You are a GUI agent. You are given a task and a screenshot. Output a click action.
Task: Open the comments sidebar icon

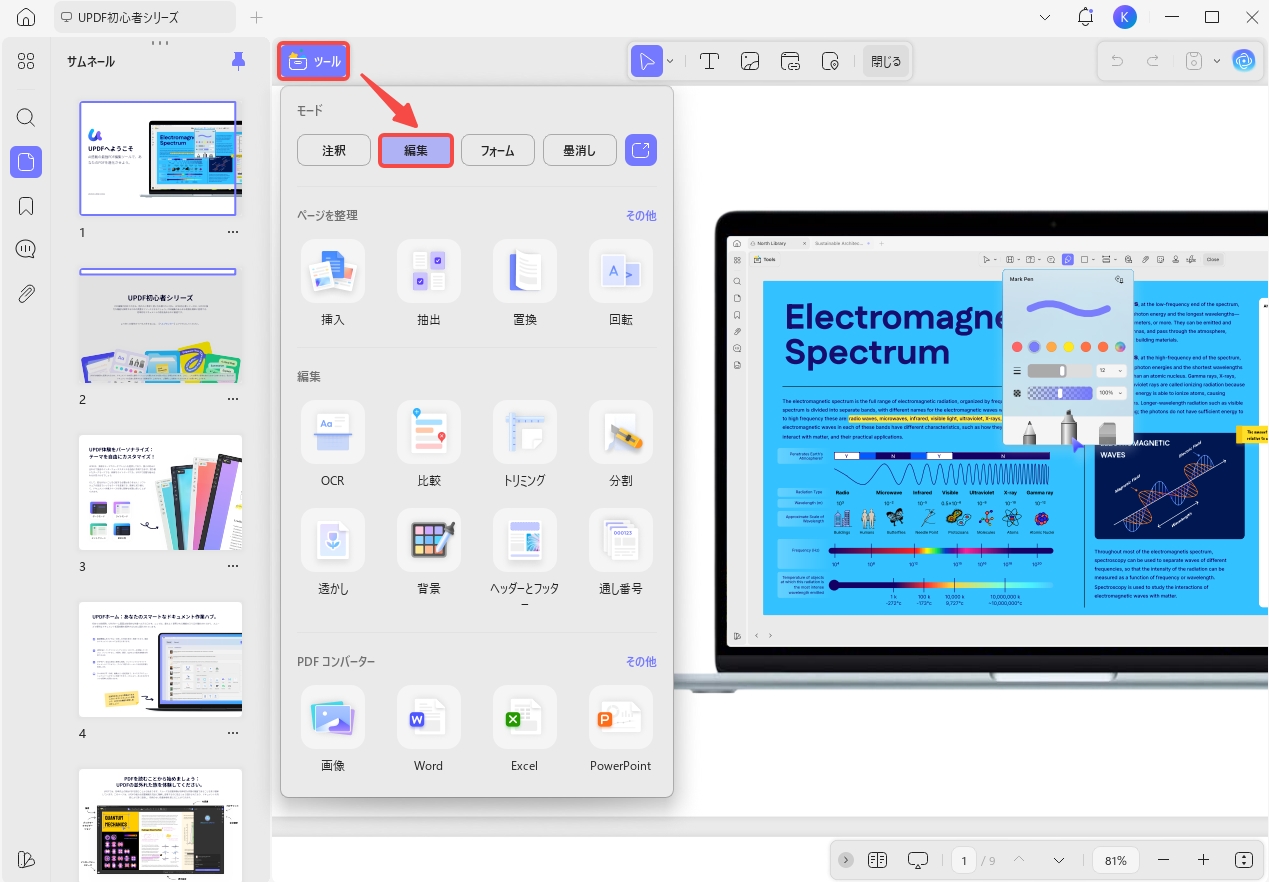pyautogui.click(x=26, y=250)
